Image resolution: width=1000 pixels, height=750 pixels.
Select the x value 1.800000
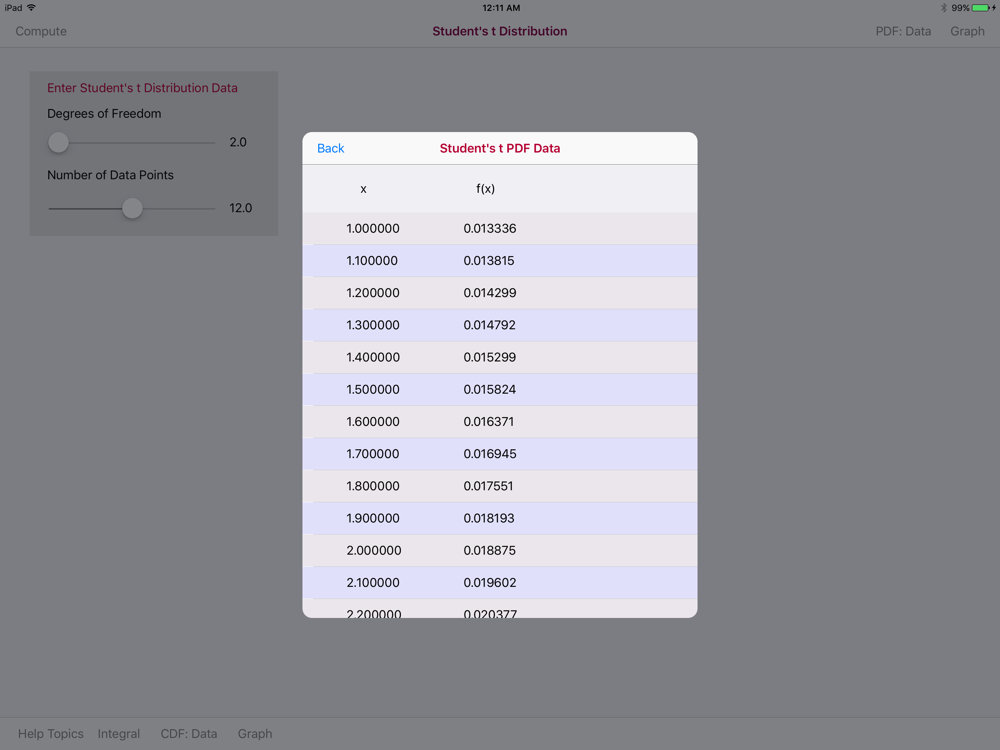point(373,486)
